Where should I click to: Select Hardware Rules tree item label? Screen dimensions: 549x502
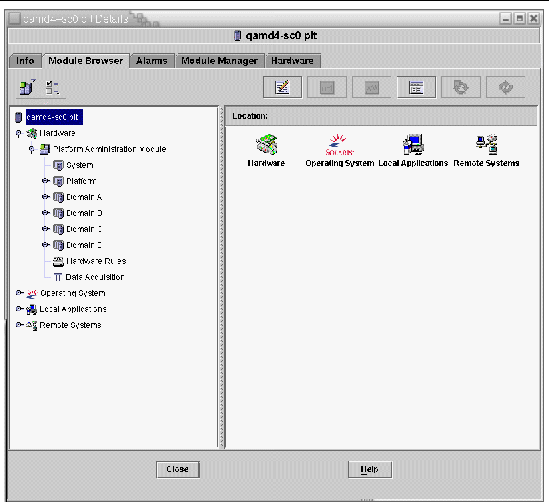[96, 261]
